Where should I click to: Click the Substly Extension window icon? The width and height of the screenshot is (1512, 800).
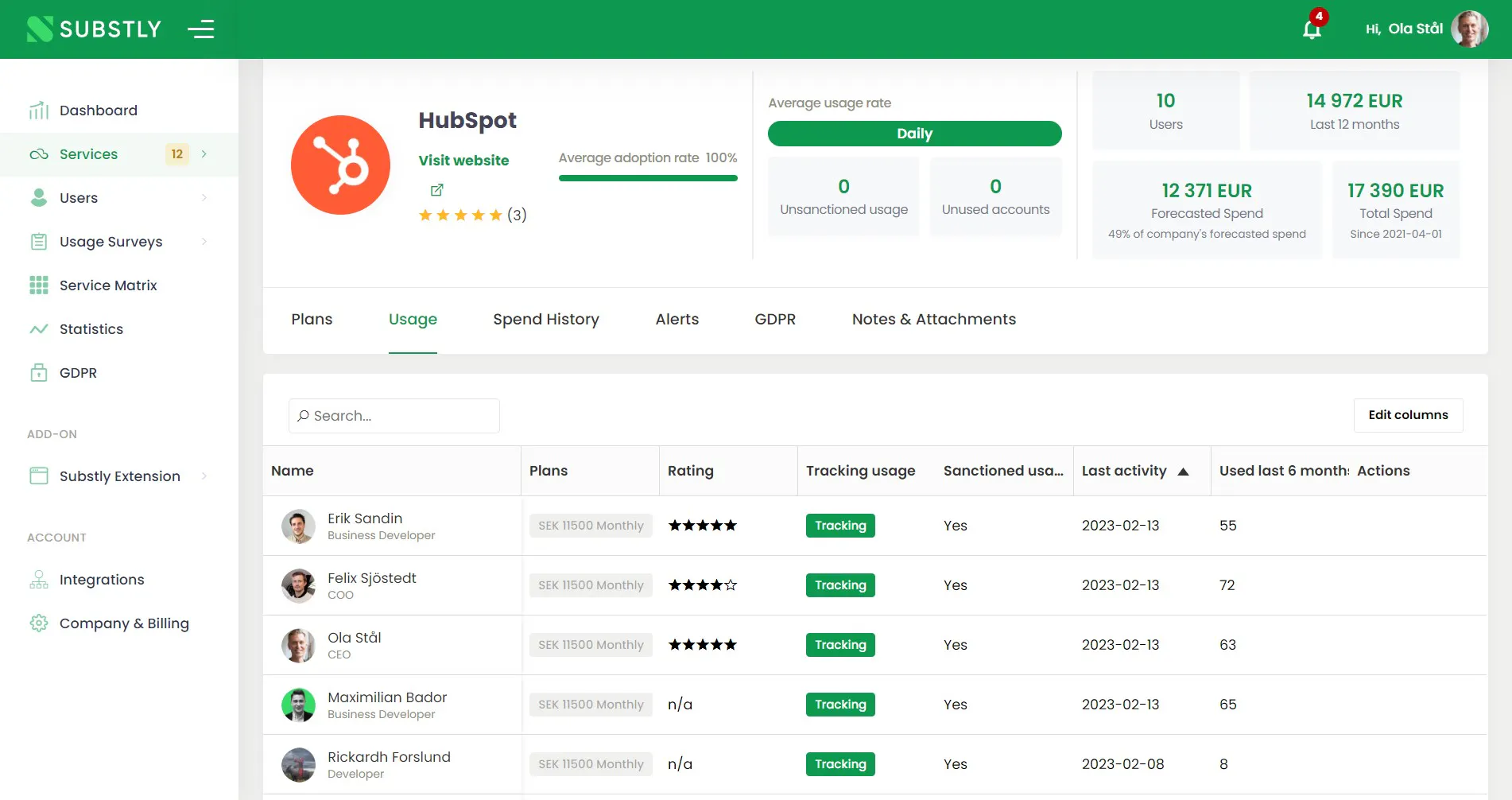39,476
